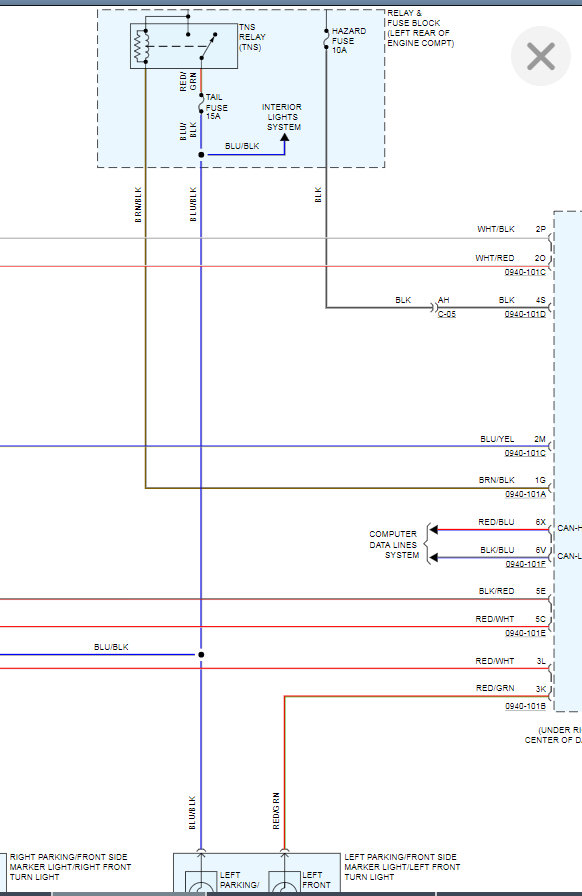Click the TAIL FUSE 15A label
This screenshot has width=582, height=896.
point(217,107)
